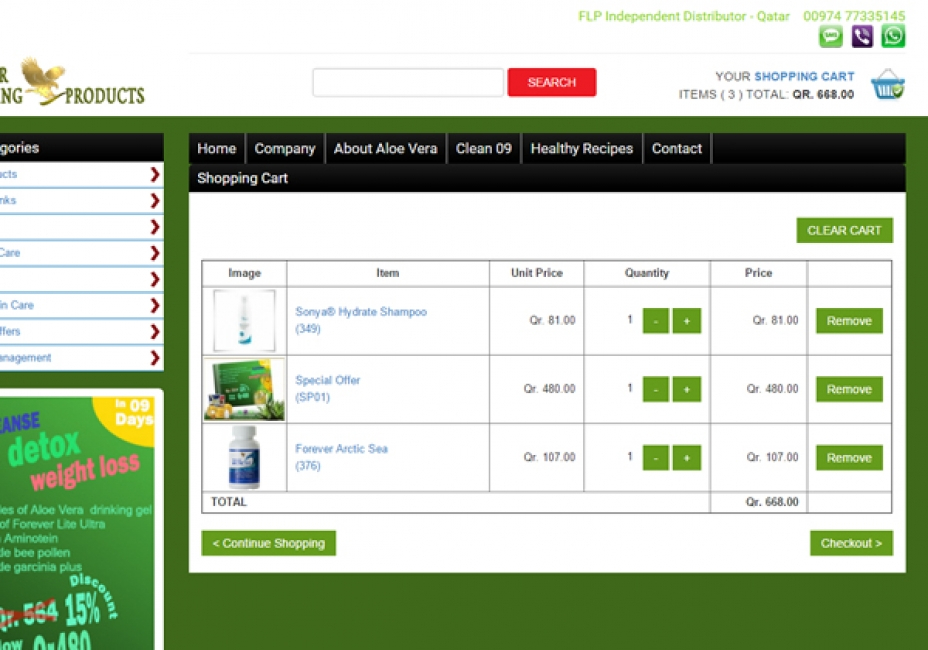This screenshot has height=650, width=928.
Task: Open the Company menu item
Action: (285, 149)
